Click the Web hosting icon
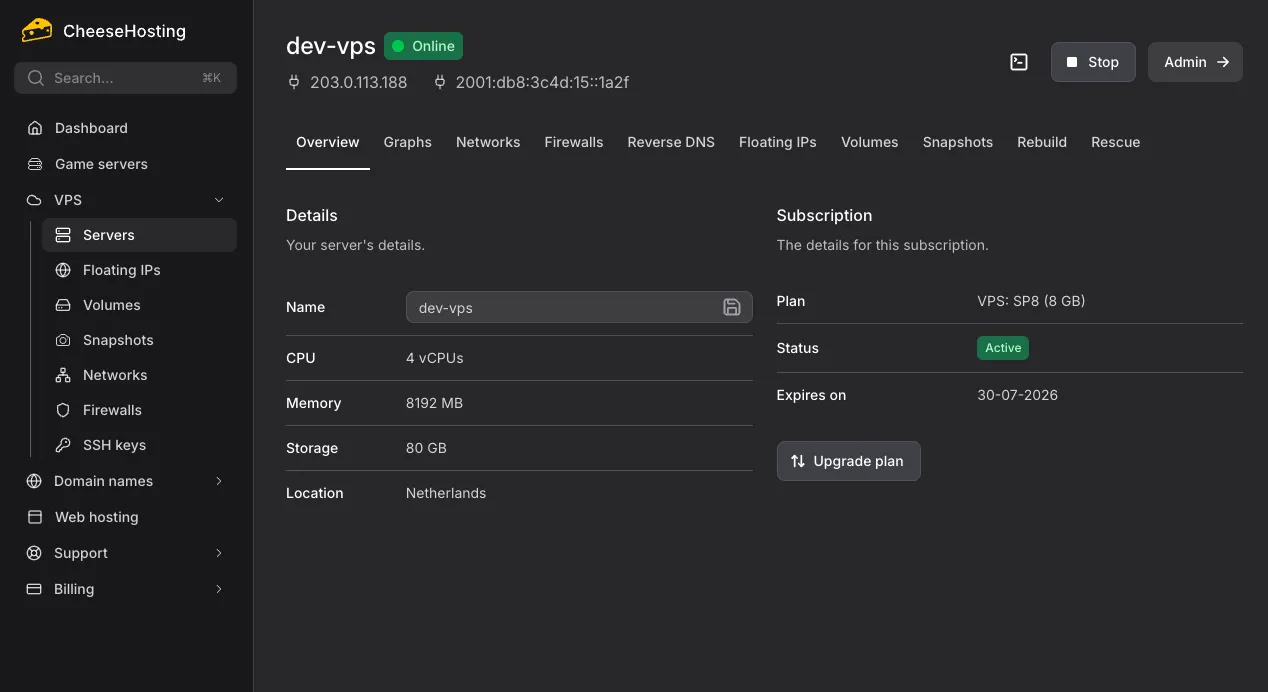This screenshot has height=692, width=1268. pos(35,517)
